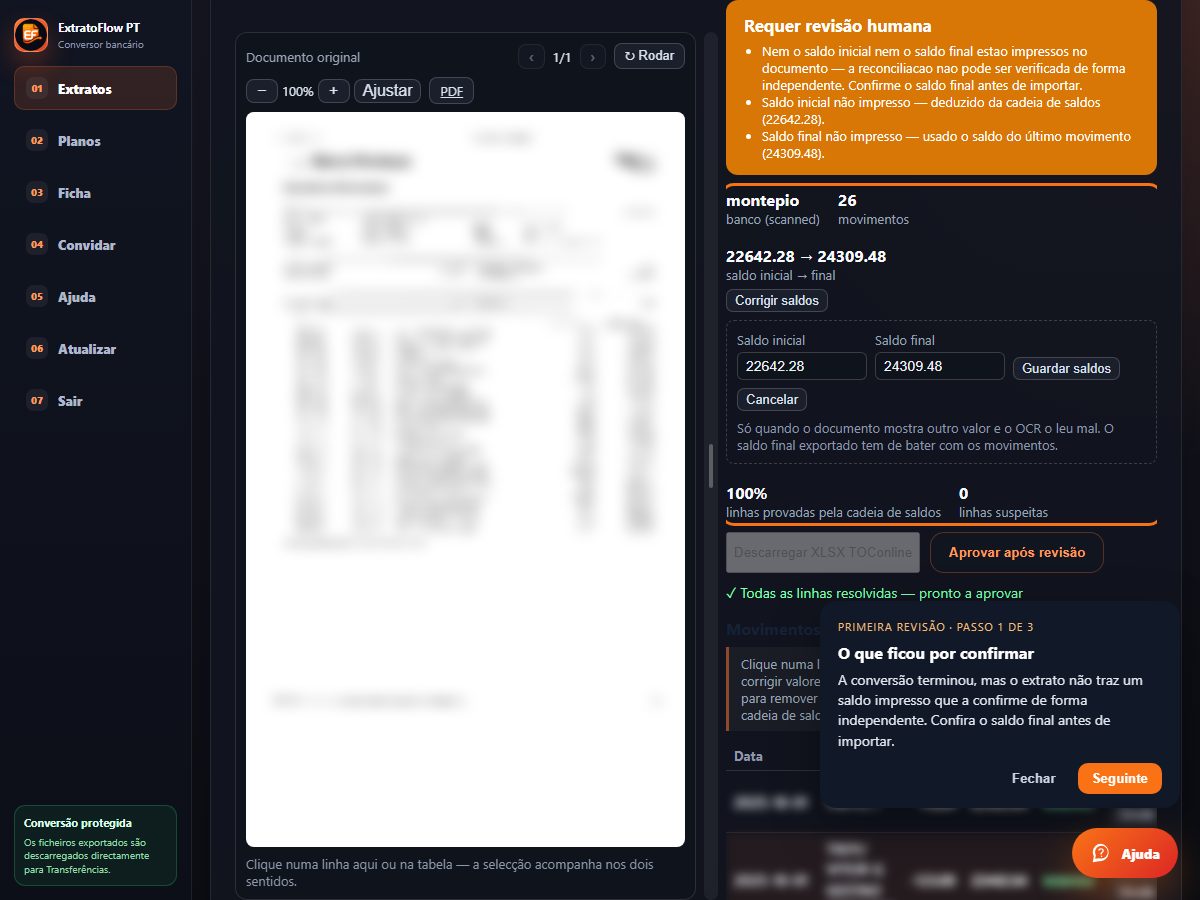This screenshot has height=900, width=1200.
Task: Rotate the document with Rodar
Action: [x=649, y=56]
